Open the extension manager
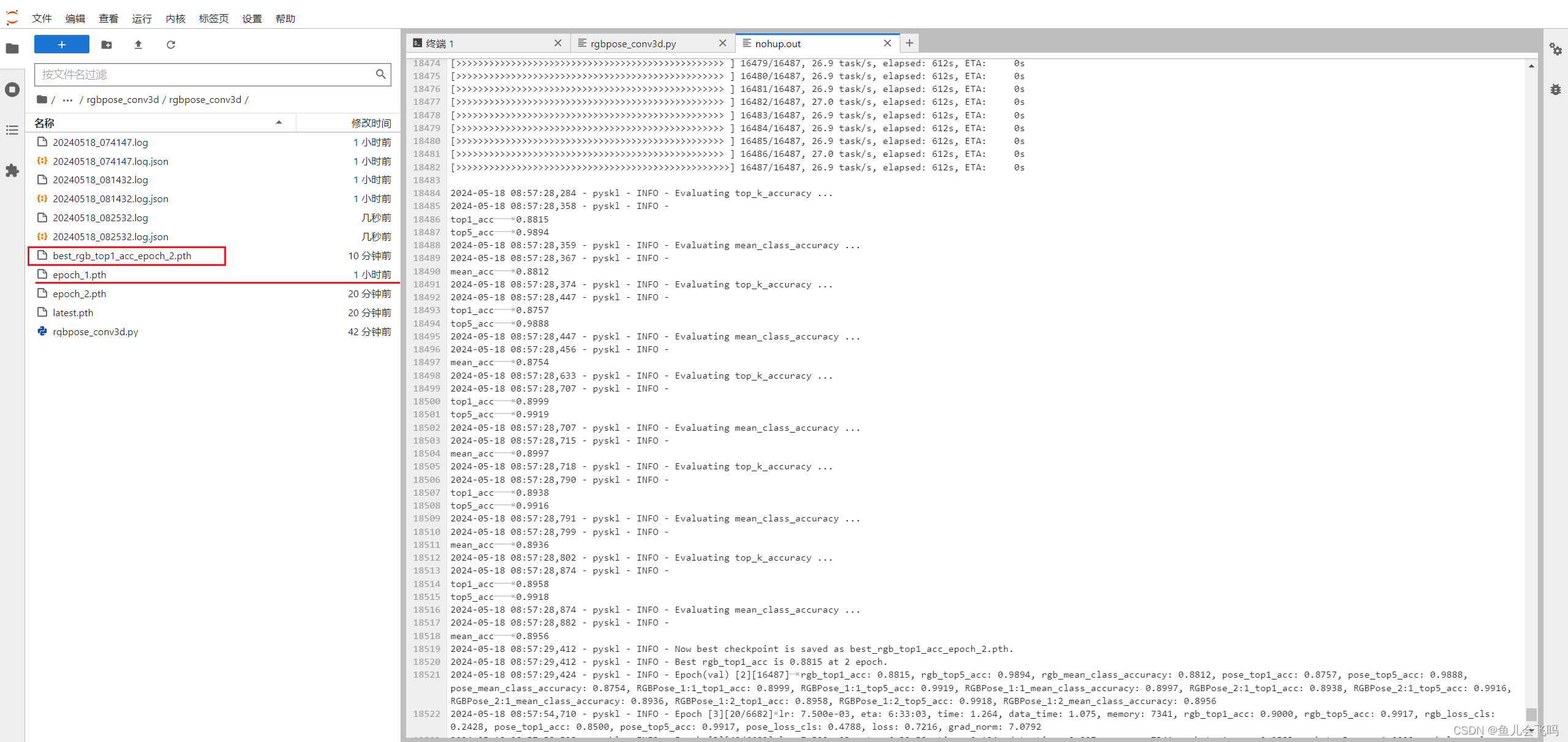The height and width of the screenshot is (742, 1568). 12,171
